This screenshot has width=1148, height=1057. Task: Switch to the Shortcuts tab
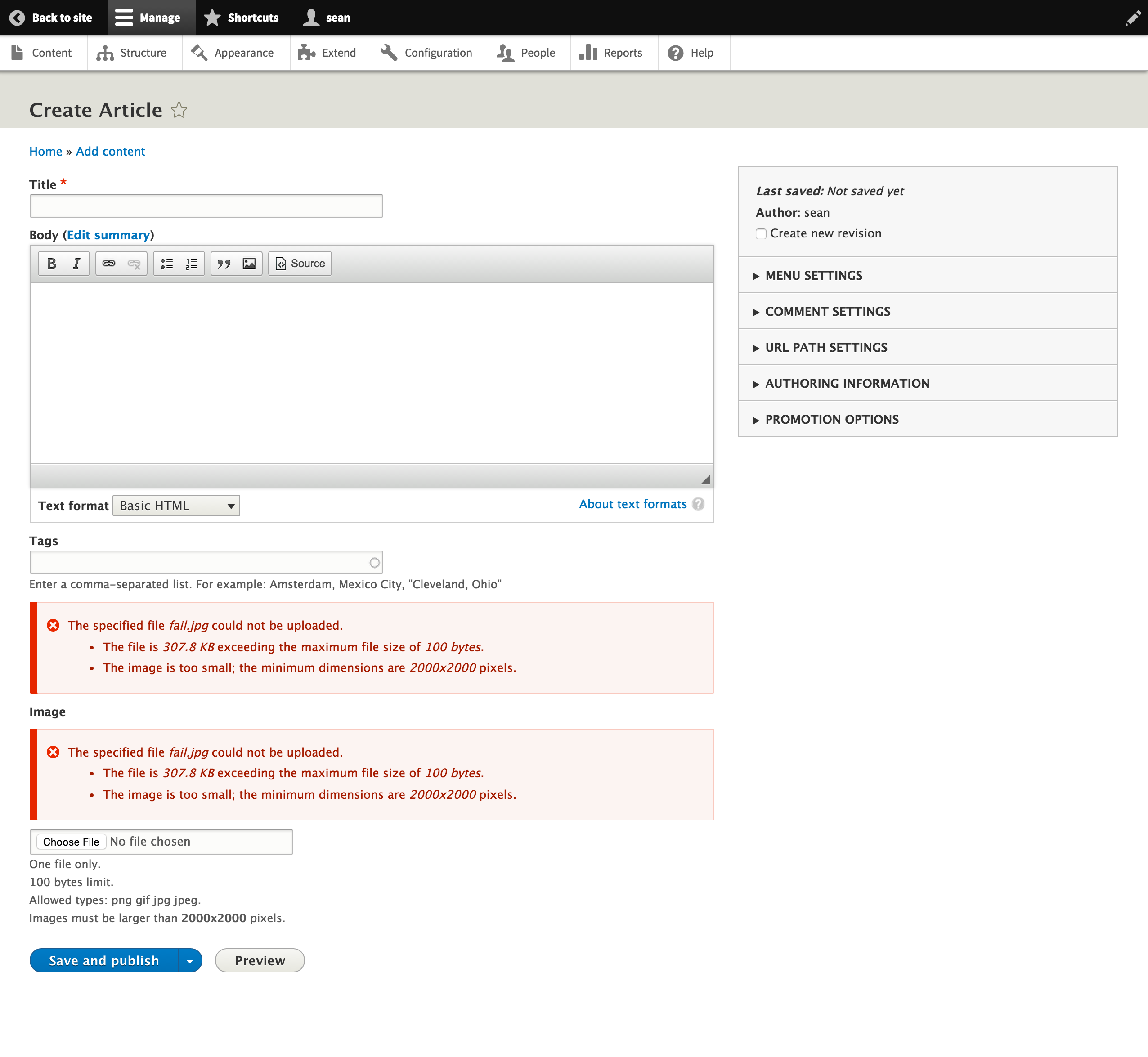(x=241, y=17)
